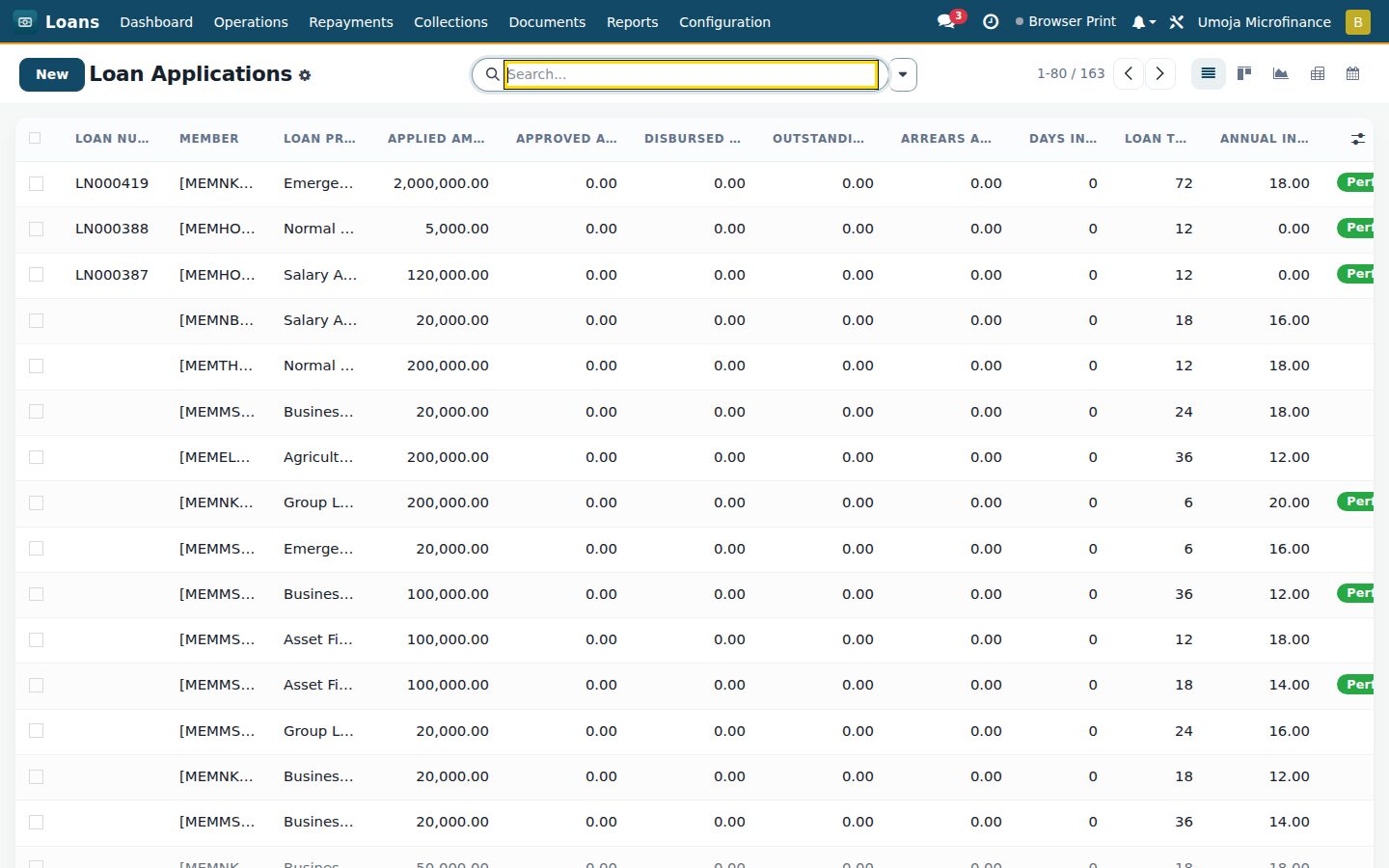Open the Dashboard menu

(x=156, y=21)
